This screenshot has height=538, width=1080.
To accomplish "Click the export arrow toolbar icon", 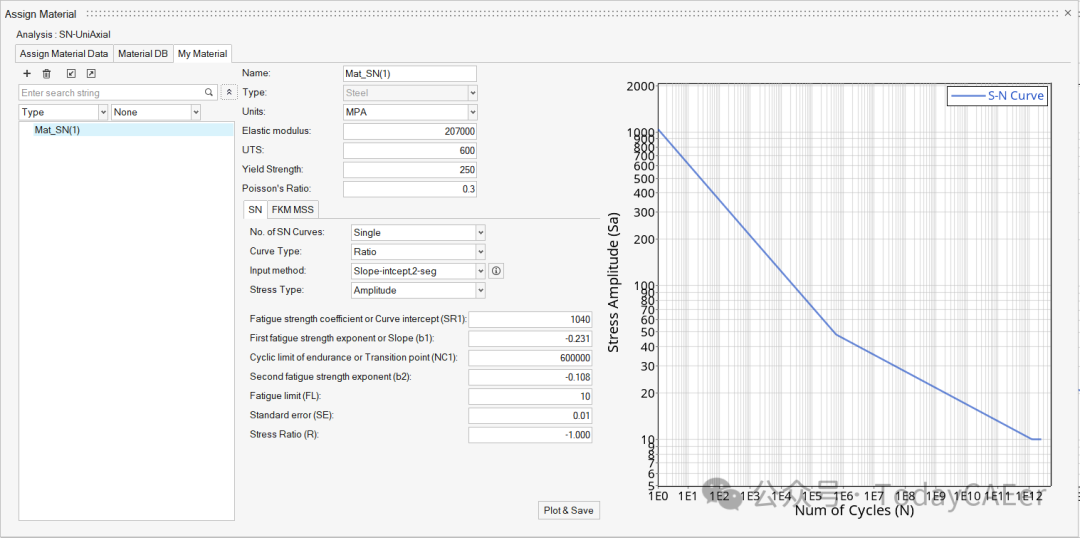I will point(91,74).
